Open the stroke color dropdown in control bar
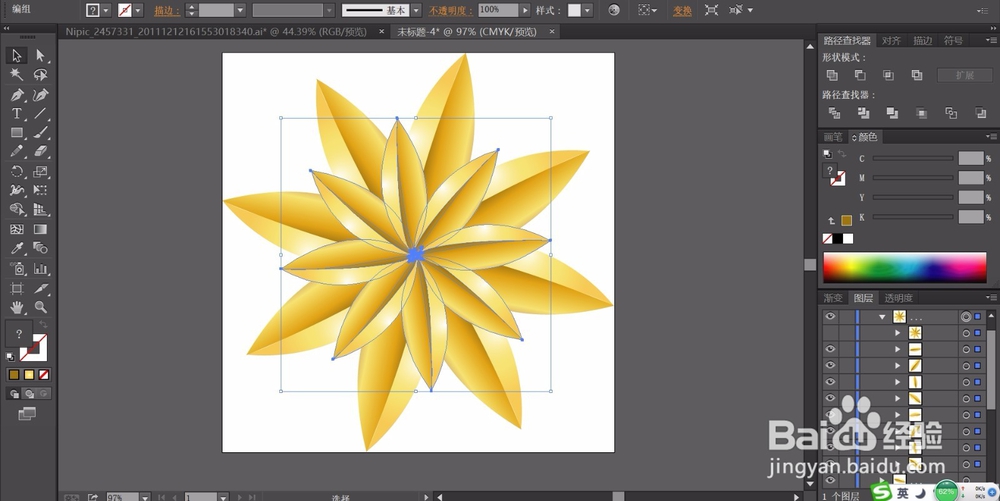 coord(138,10)
